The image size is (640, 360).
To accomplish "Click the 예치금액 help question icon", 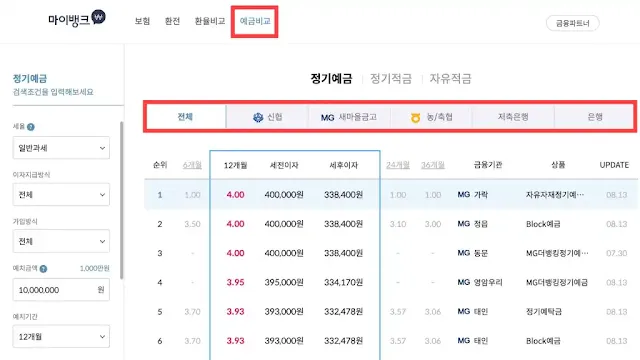I will [43, 269].
